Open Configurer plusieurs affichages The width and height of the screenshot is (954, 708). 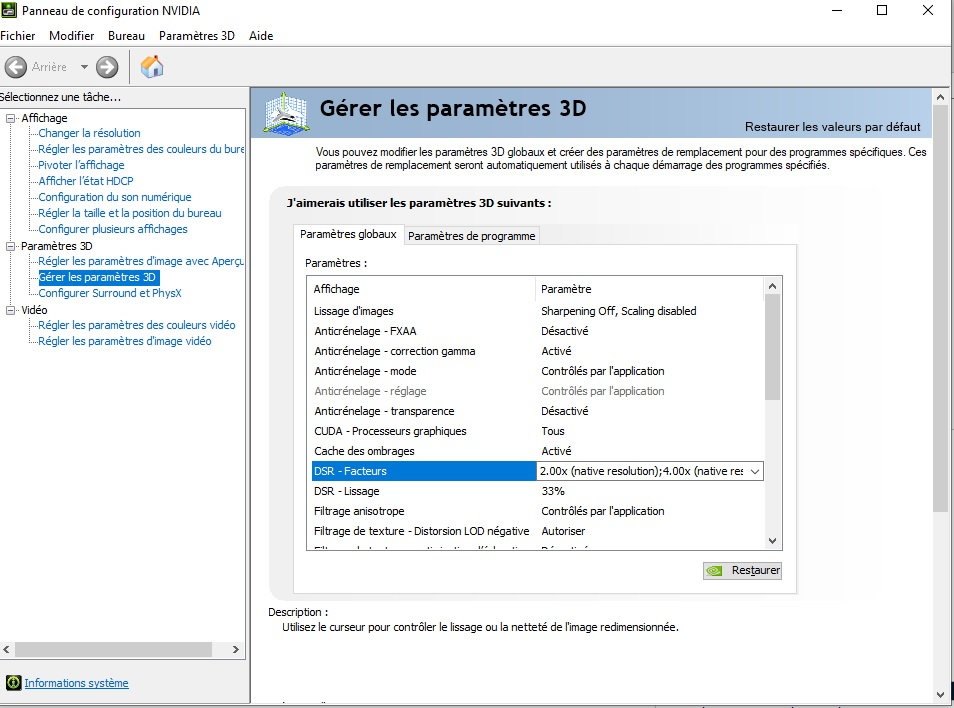(113, 229)
